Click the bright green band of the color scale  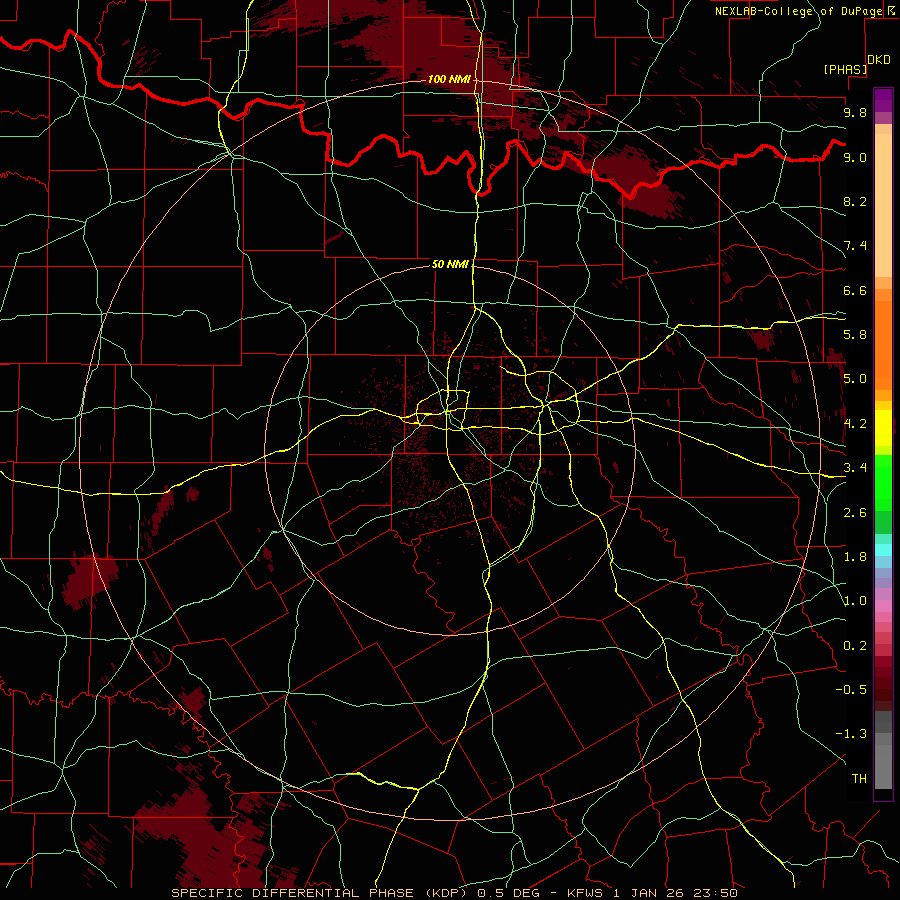click(x=883, y=482)
